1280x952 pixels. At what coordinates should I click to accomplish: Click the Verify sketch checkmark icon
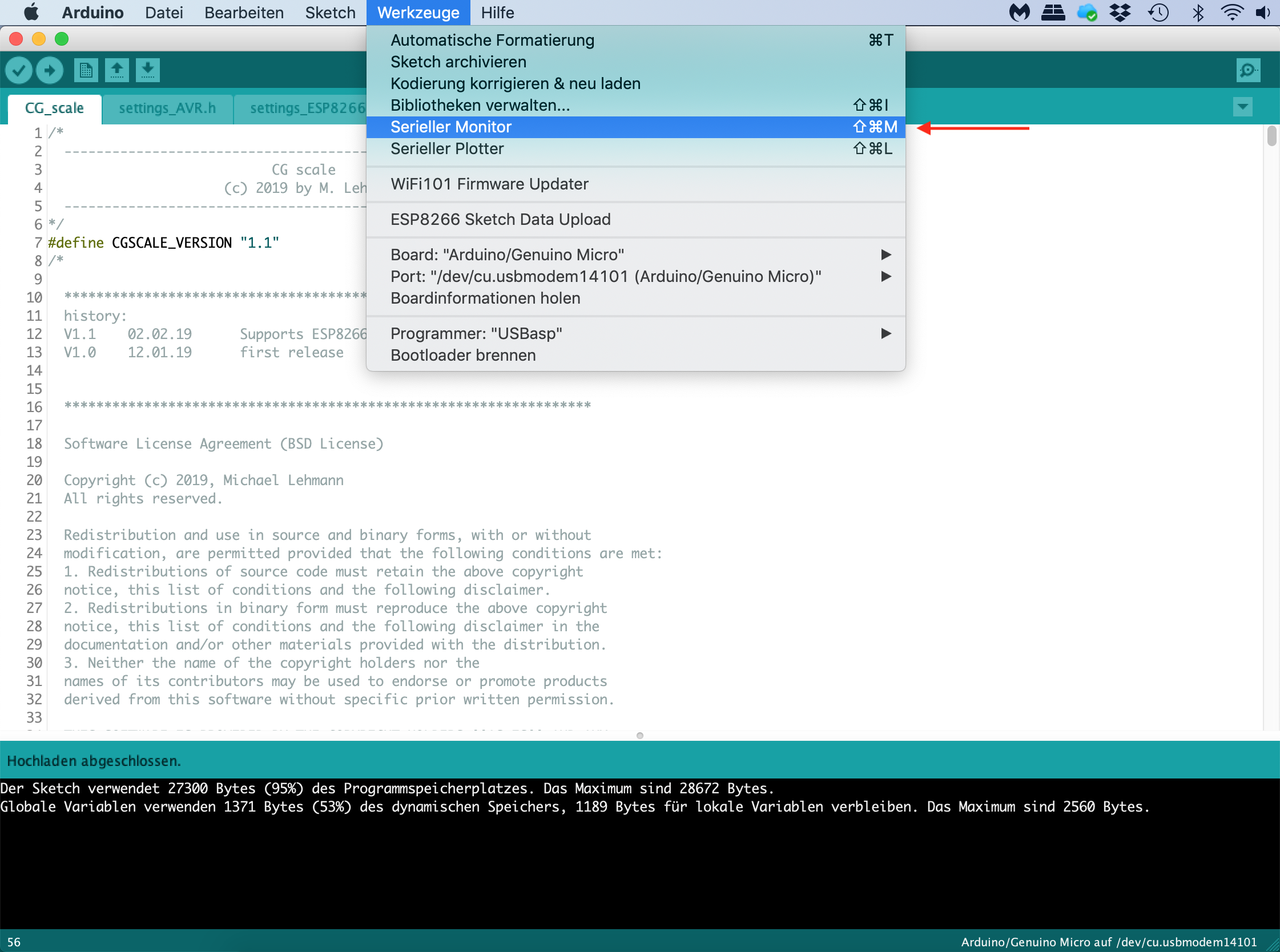[x=18, y=70]
